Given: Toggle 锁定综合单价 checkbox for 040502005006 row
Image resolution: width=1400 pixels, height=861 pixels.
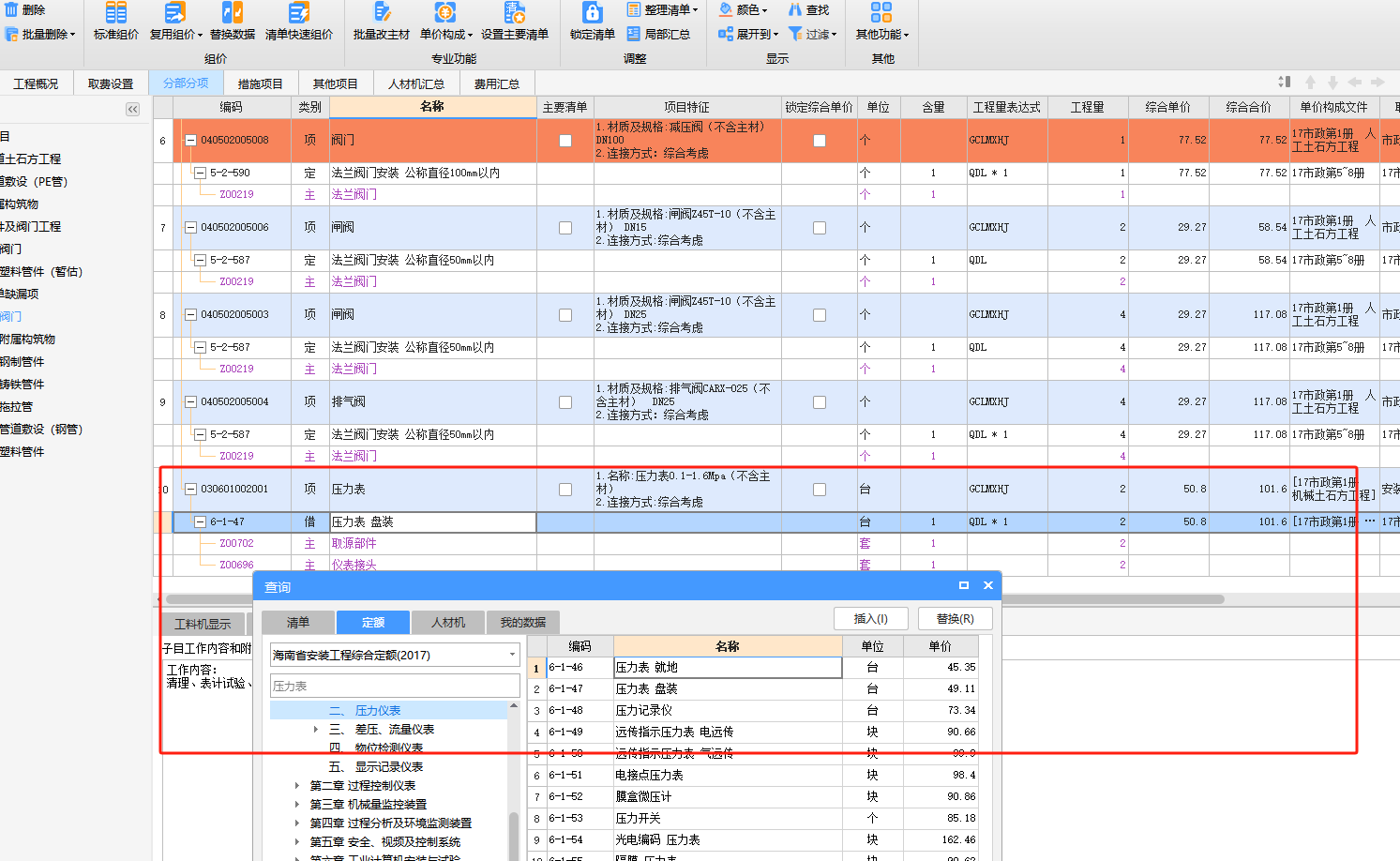Looking at the screenshot, I should pyautogui.click(x=820, y=228).
